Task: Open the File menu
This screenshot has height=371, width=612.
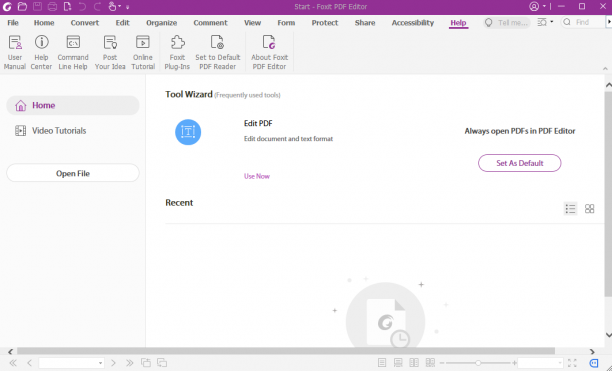Action: 13,23
